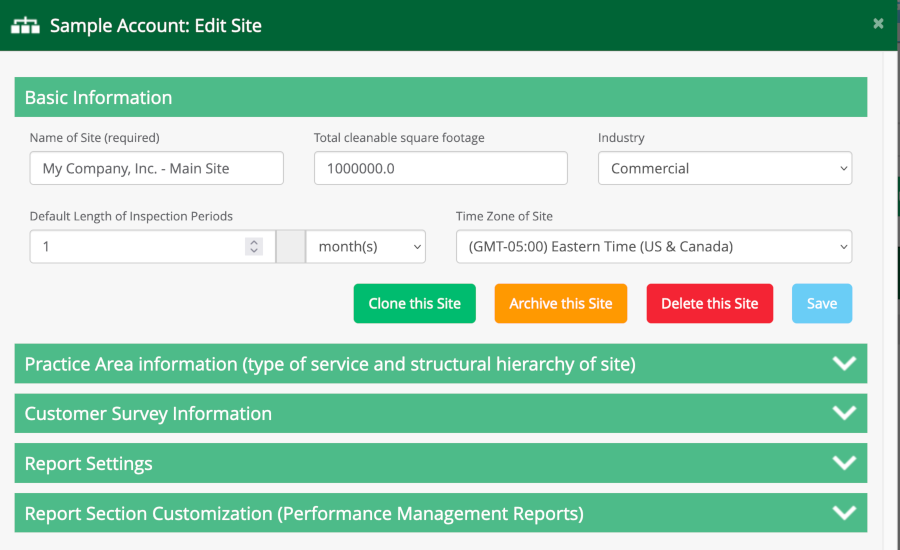Open the Industry dropdown

click(724, 169)
